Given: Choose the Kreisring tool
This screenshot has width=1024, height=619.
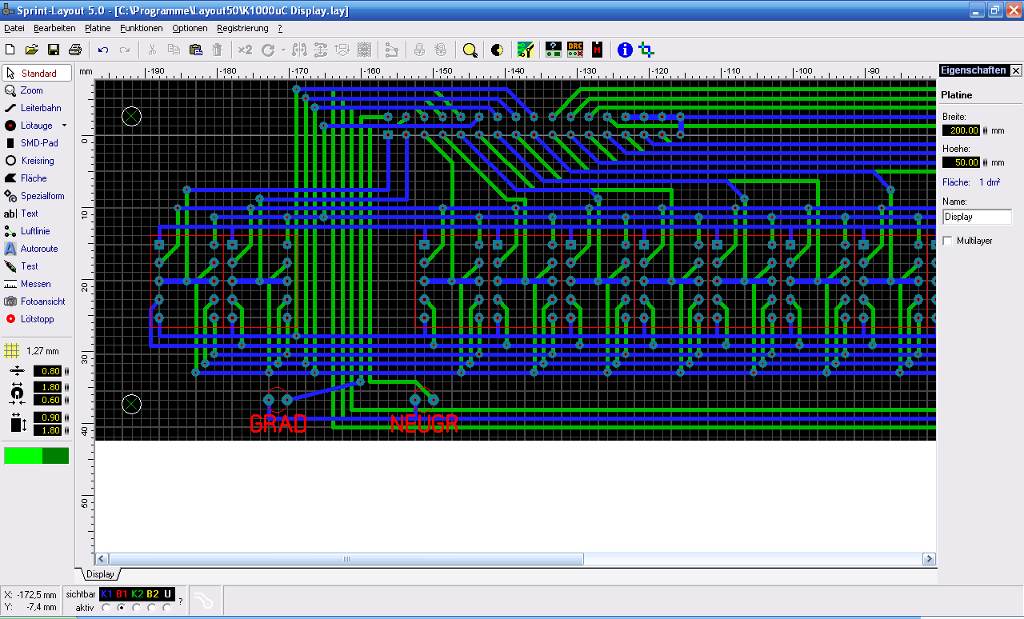Looking at the screenshot, I should point(36,161).
